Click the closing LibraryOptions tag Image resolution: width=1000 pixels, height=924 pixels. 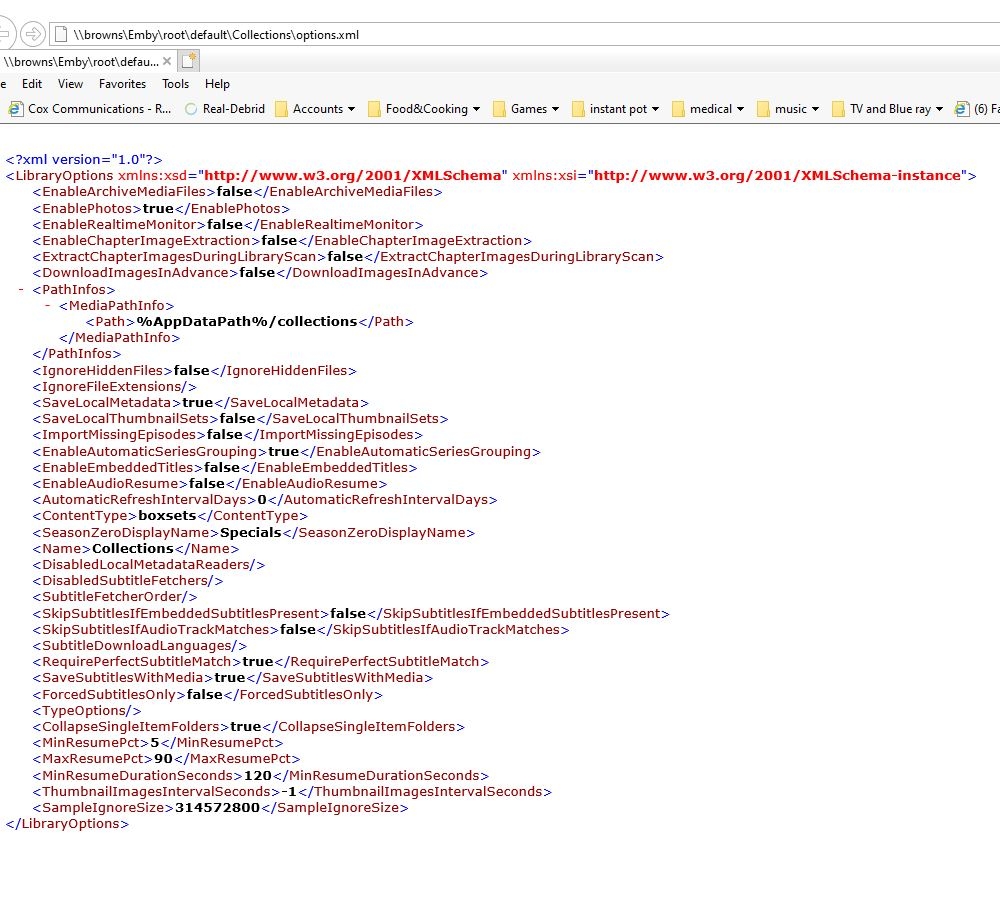pos(67,824)
